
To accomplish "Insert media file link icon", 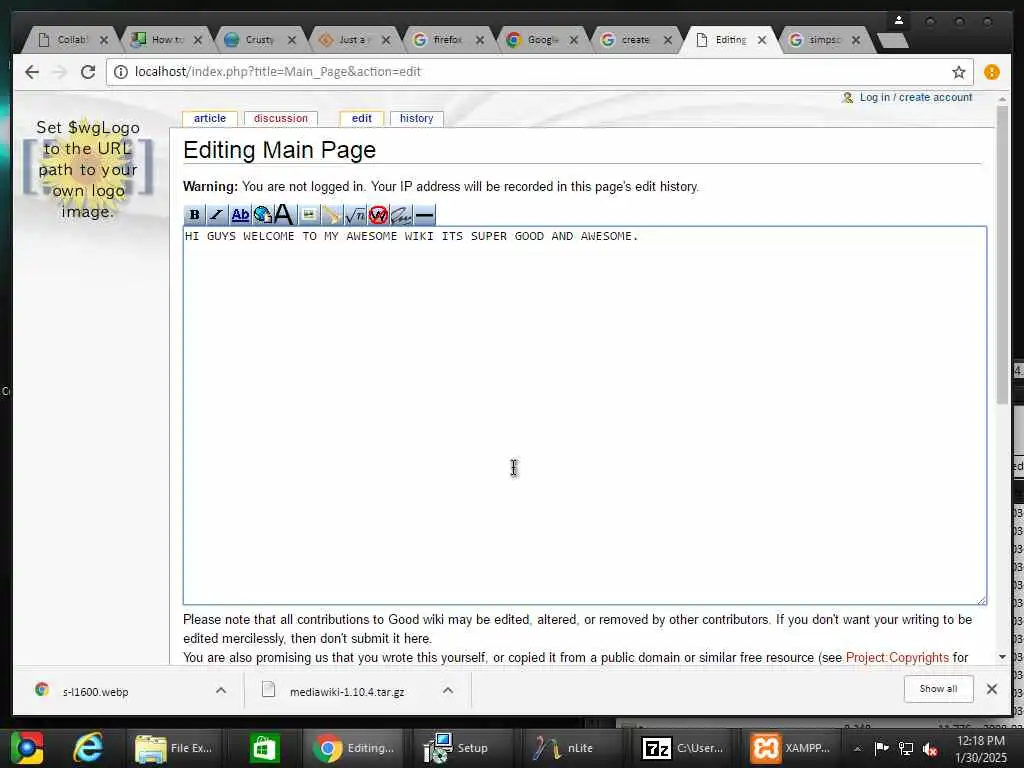I will 331,214.
